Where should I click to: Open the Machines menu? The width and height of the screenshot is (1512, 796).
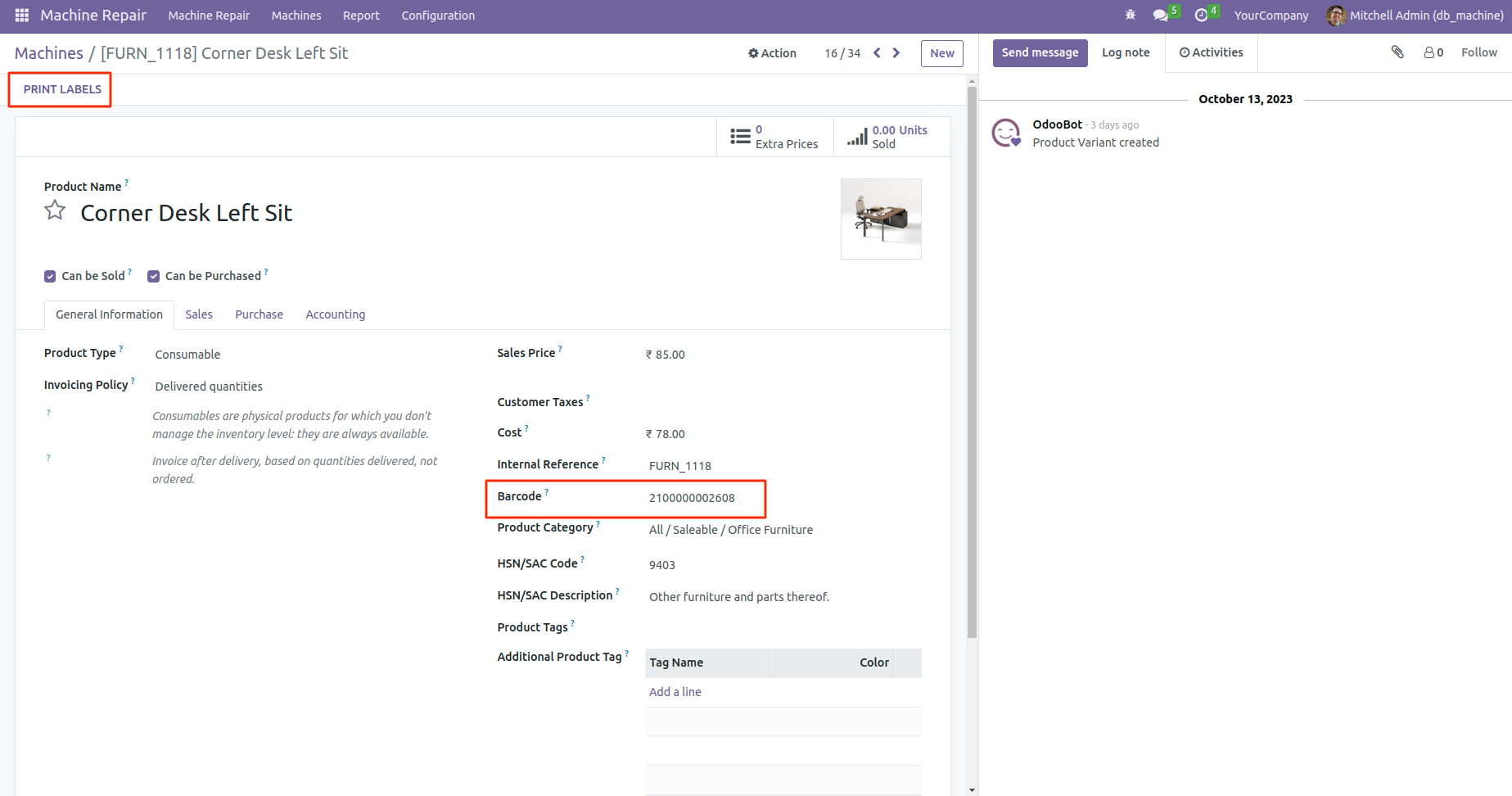(296, 16)
